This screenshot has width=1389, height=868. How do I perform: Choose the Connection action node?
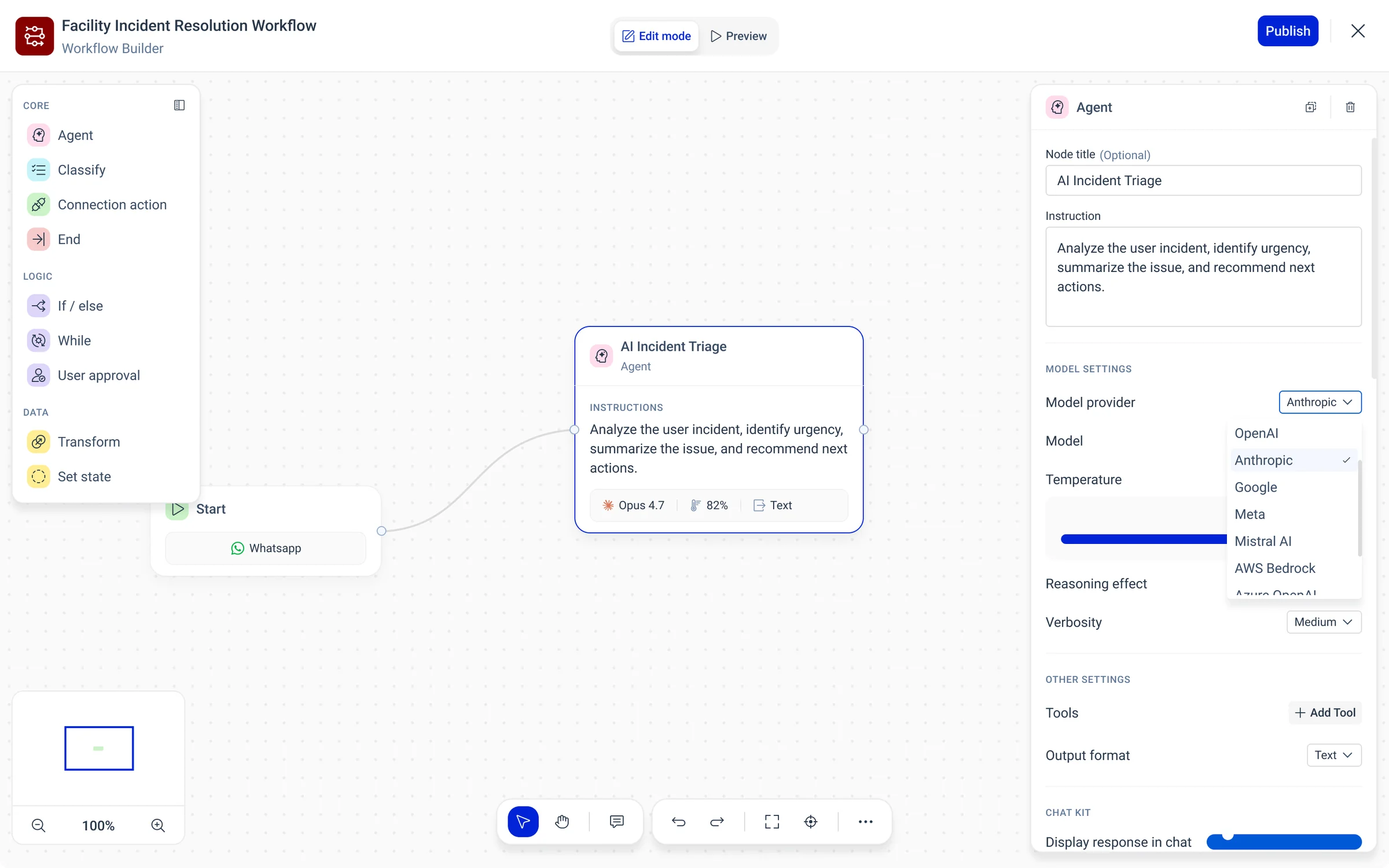tap(105, 204)
